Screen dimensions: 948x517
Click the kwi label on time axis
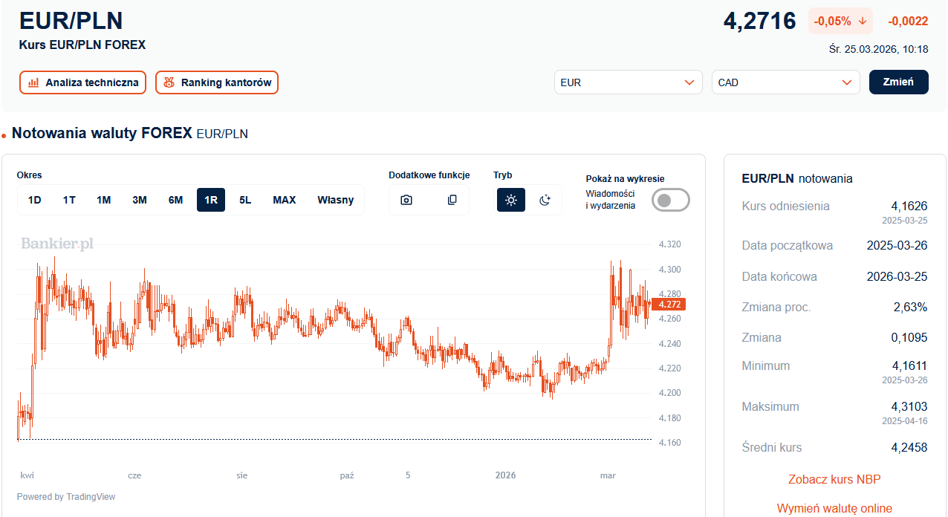(x=27, y=475)
